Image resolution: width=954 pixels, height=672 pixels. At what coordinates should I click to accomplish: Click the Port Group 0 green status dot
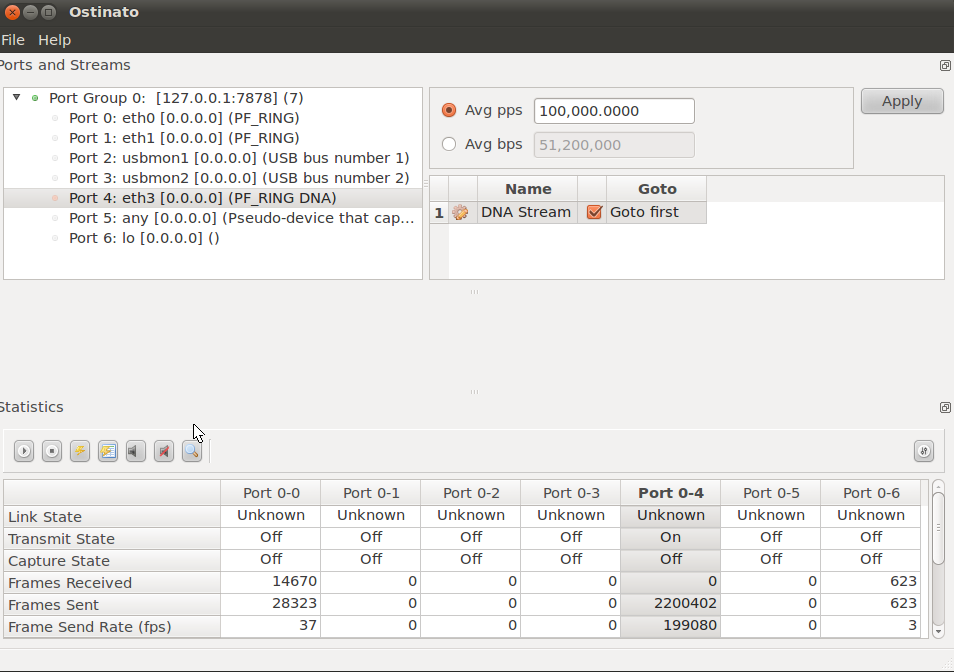35,98
